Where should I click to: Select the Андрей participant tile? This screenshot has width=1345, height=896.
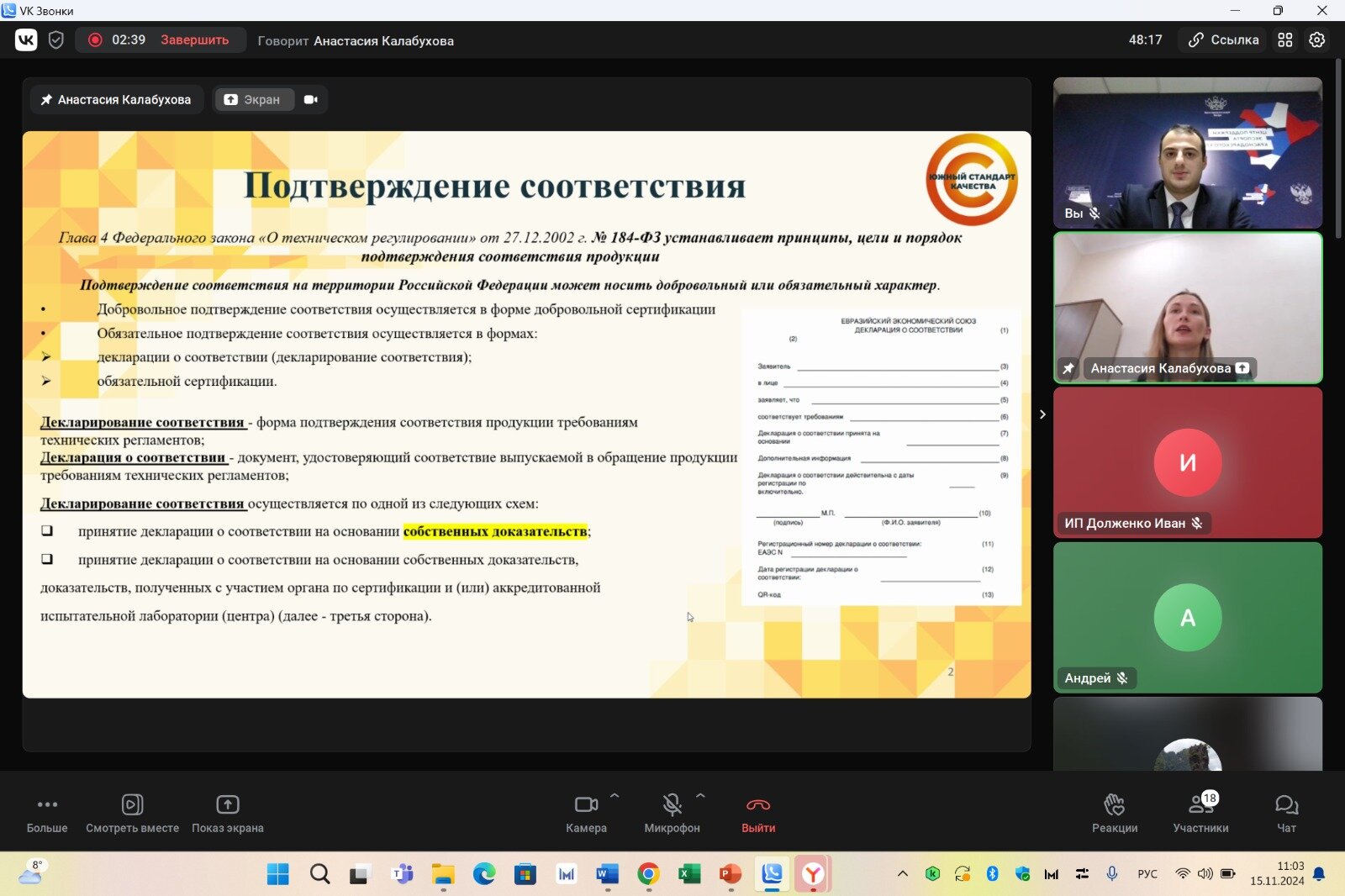click(x=1187, y=618)
